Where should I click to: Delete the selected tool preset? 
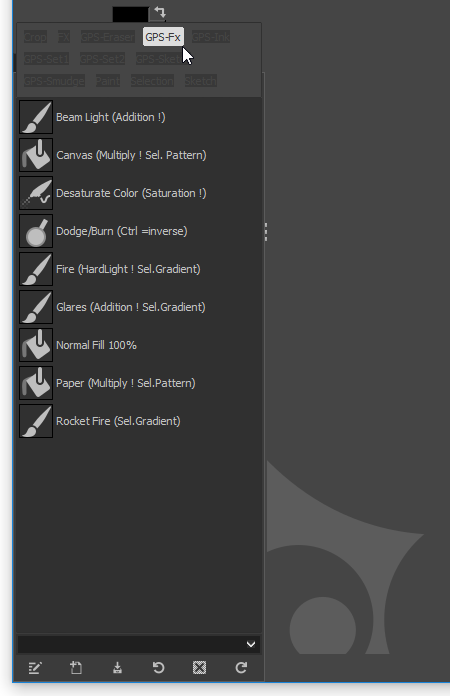(200, 668)
